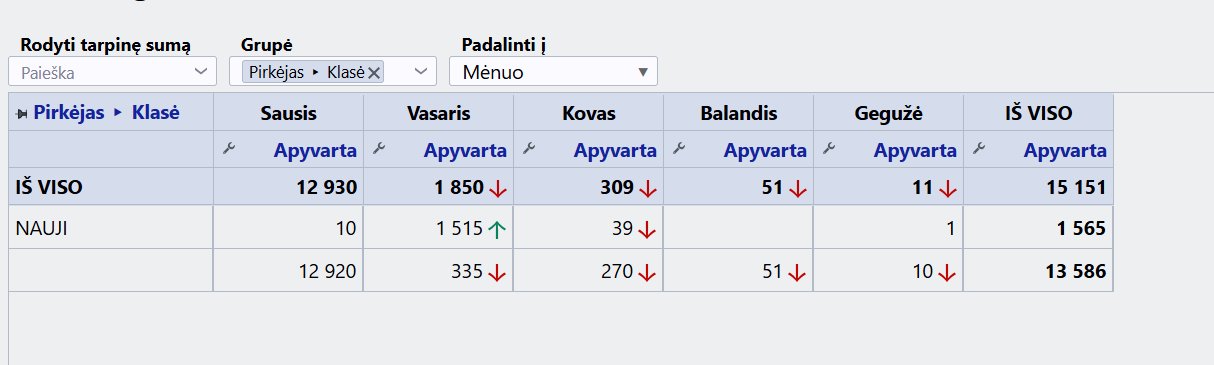This screenshot has height=365, width=1214.
Task: Remove the Pirkėjas Klasė group tag
Action: (x=374, y=72)
